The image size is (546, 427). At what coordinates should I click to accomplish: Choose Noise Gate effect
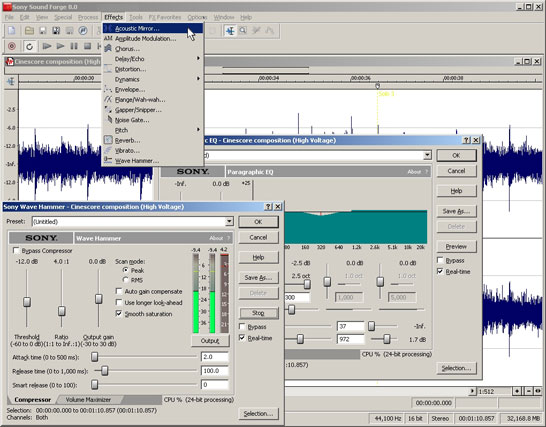click(x=153, y=120)
